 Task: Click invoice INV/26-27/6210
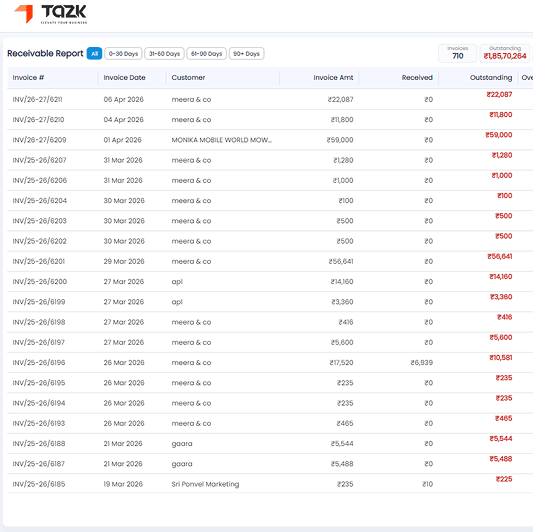pyautogui.click(x=38, y=120)
